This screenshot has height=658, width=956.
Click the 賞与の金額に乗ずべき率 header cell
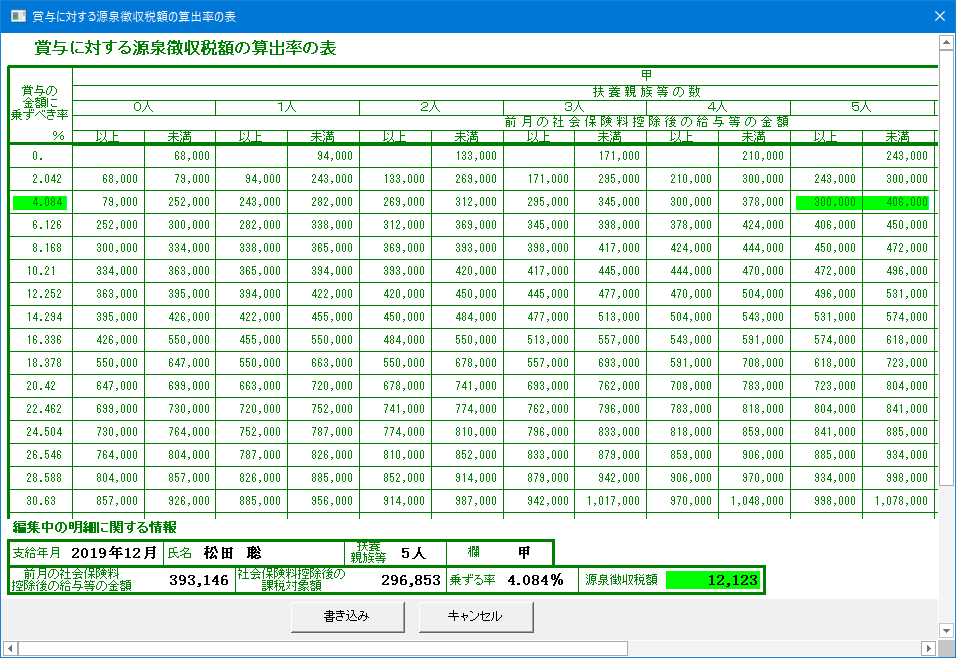(x=40, y=103)
